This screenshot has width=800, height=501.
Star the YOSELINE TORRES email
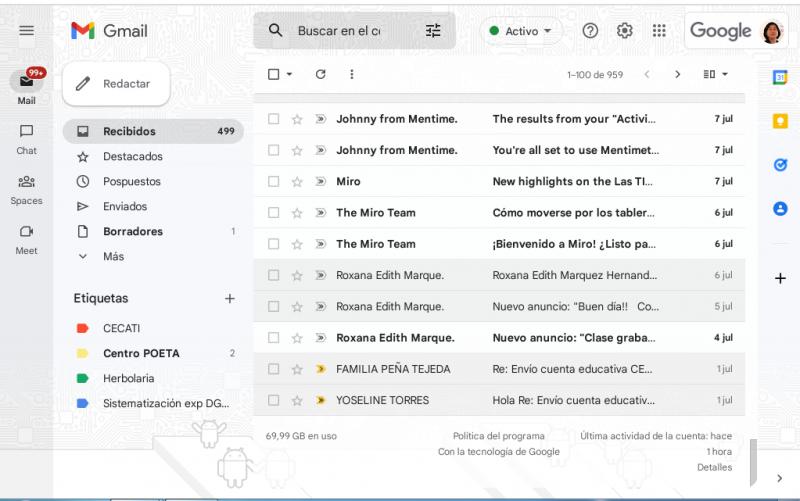pos(297,400)
